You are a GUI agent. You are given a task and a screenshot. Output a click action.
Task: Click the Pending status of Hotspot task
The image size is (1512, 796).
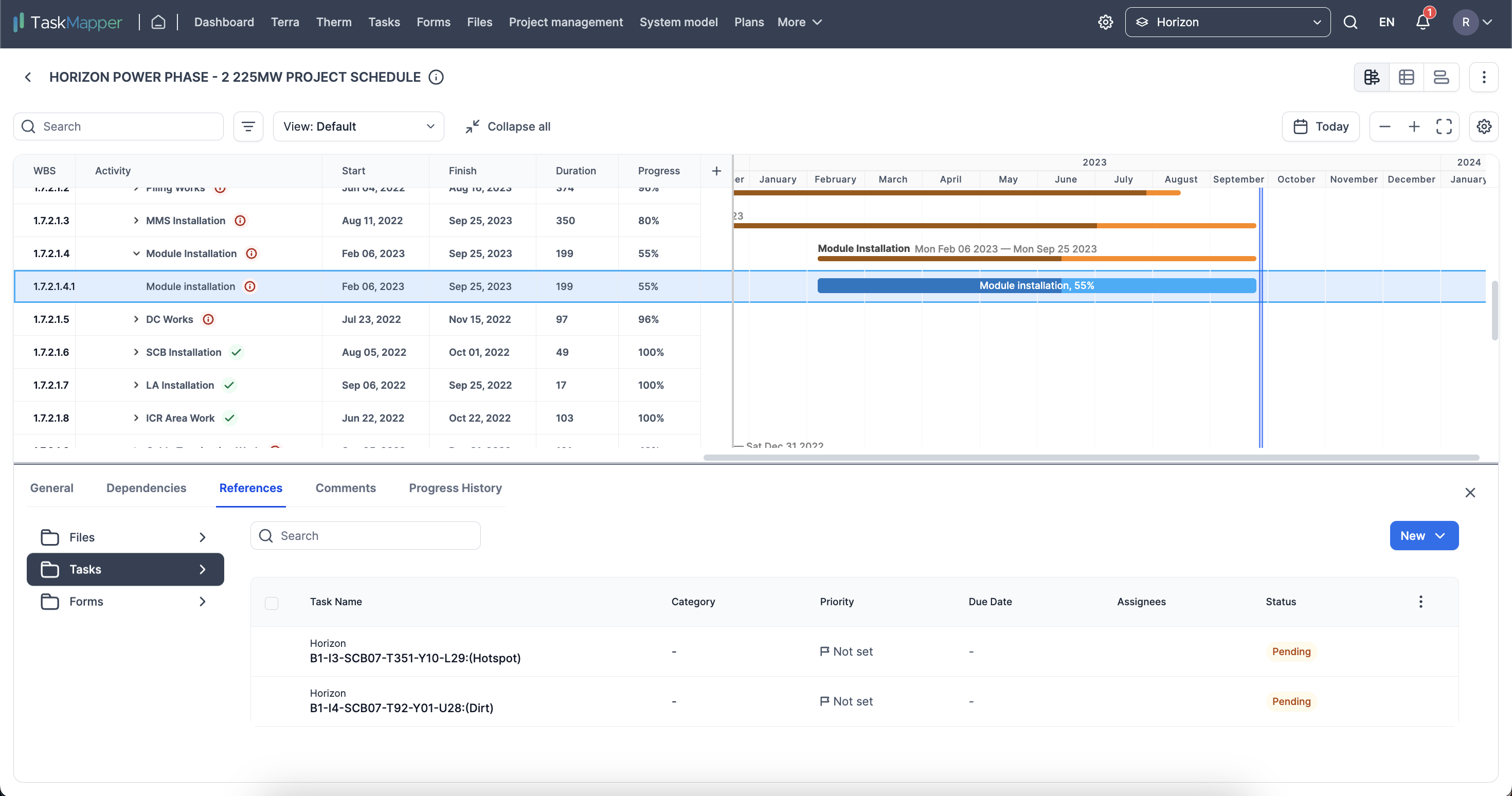pyautogui.click(x=1291, y=652)
